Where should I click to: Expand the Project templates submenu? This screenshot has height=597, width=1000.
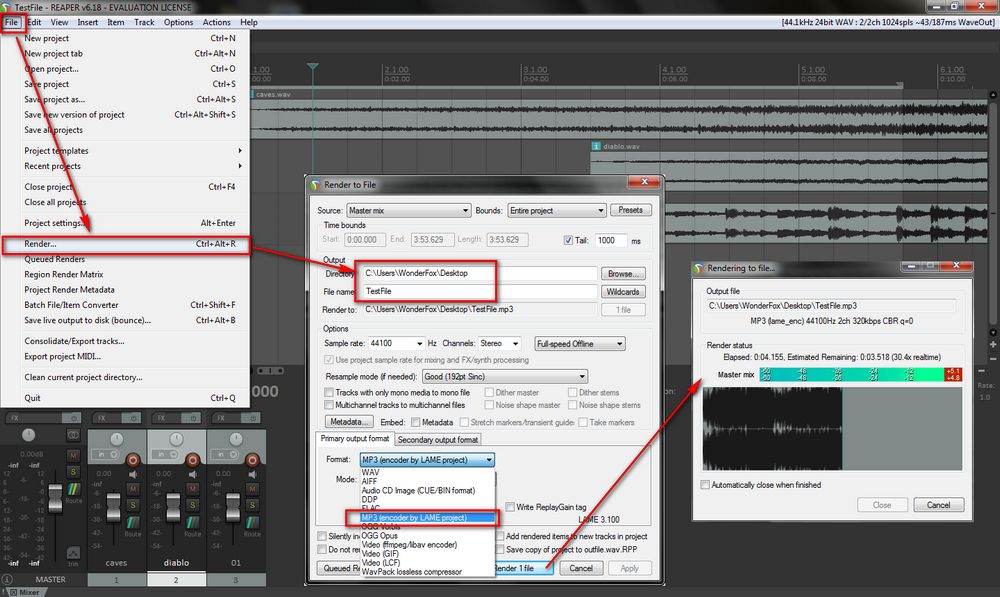click(x=133, y=151)
